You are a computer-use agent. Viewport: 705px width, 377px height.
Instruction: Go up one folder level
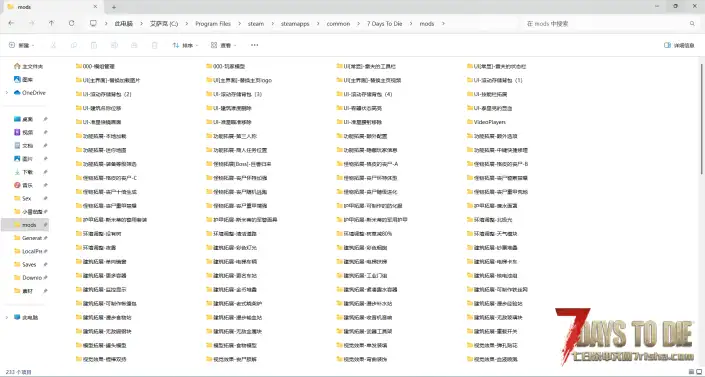[51, 23]
